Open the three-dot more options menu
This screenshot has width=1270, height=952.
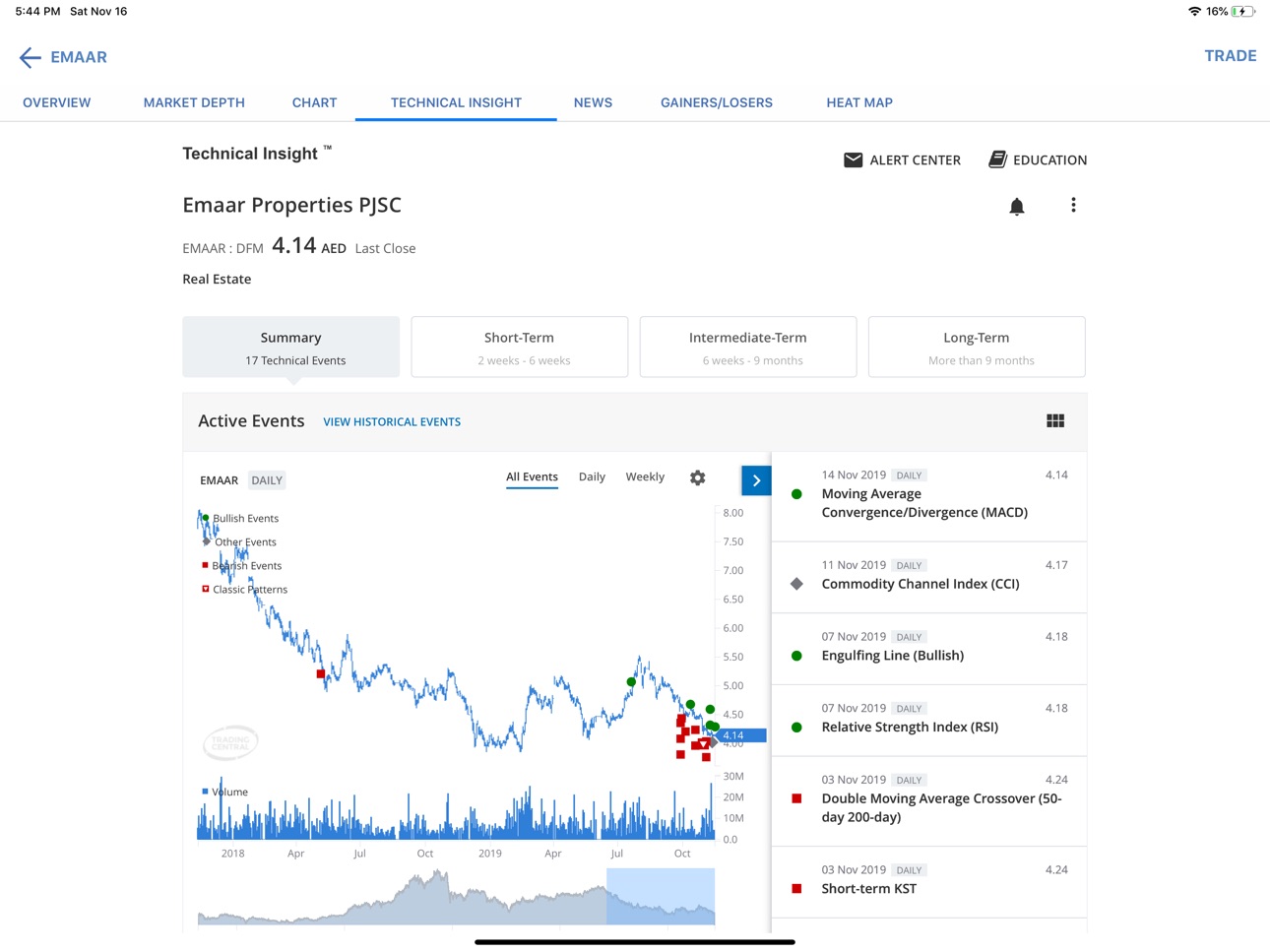(1073, 205)
